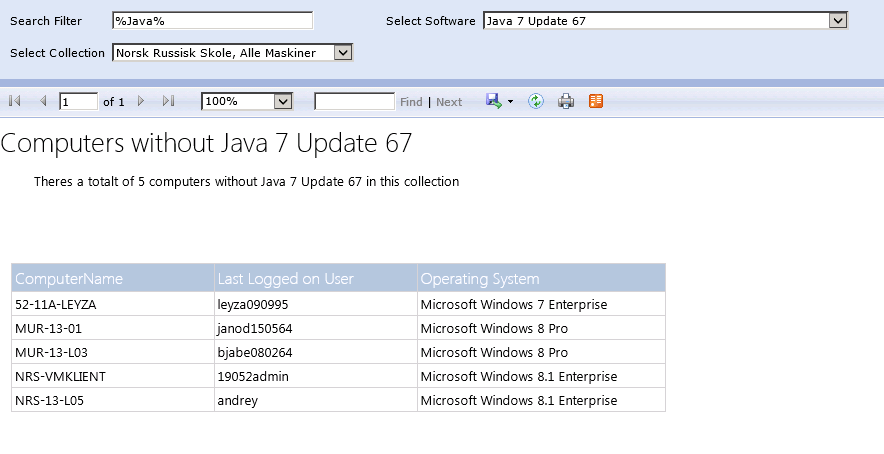Select the NRS-VMKLIENT computer cell
The height and width of the screenshot is (454, 884).
[x=113, y=376]
